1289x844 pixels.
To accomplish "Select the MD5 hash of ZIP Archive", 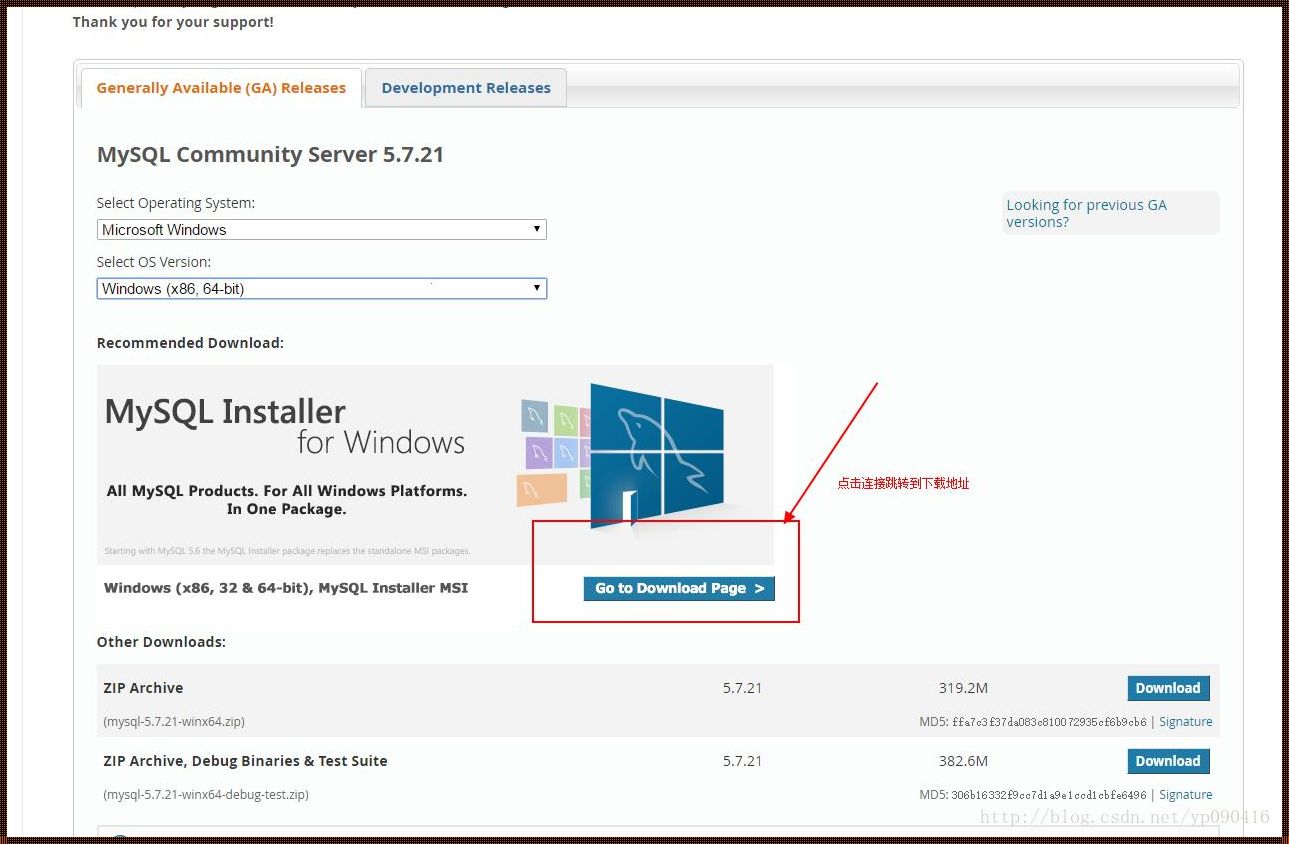I will click(1050, 722).
